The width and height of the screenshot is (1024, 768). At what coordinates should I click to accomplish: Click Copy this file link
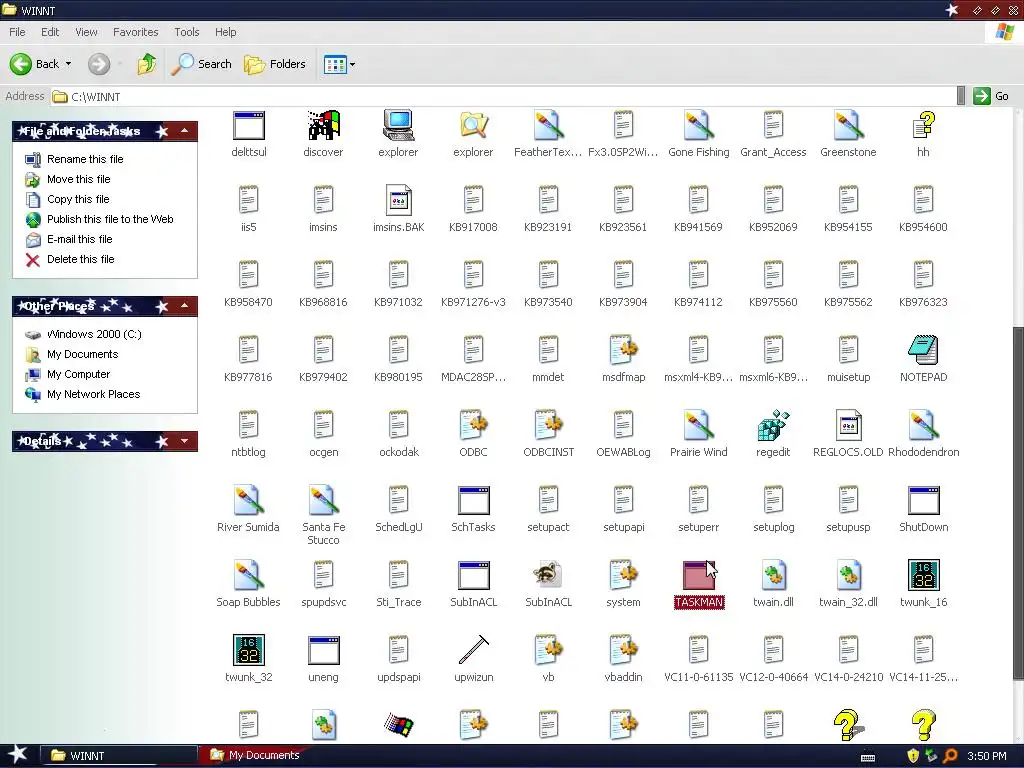click(x=78, y=199)
